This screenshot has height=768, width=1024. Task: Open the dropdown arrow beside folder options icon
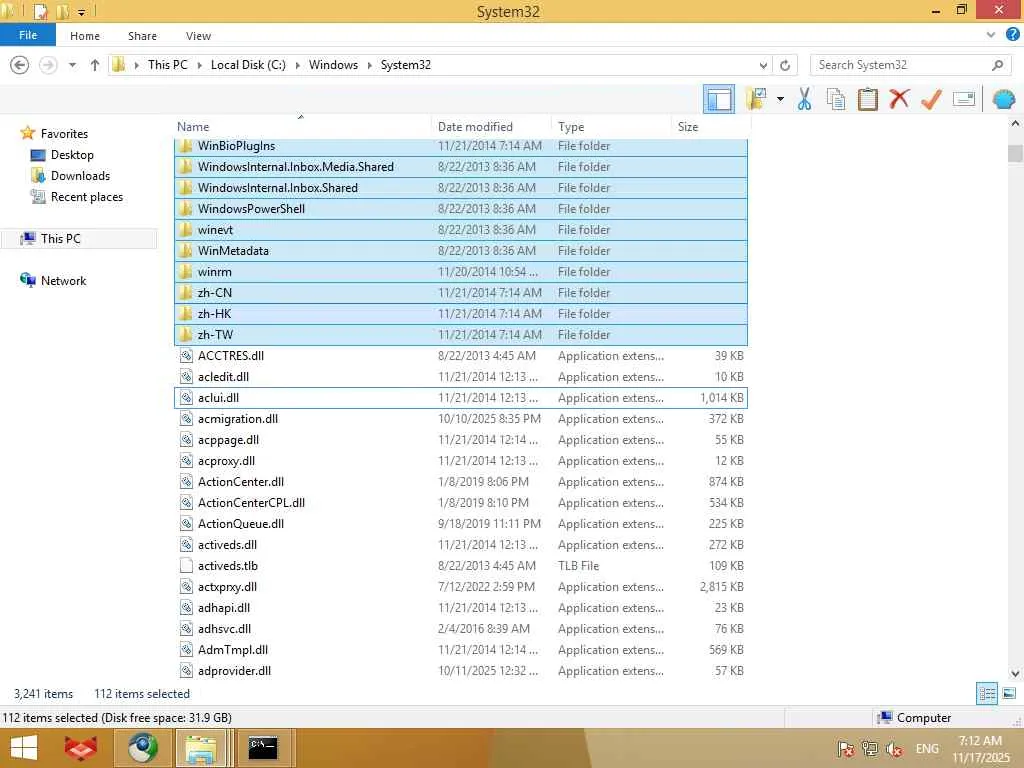pyautogui.click(x=780, y=99)
